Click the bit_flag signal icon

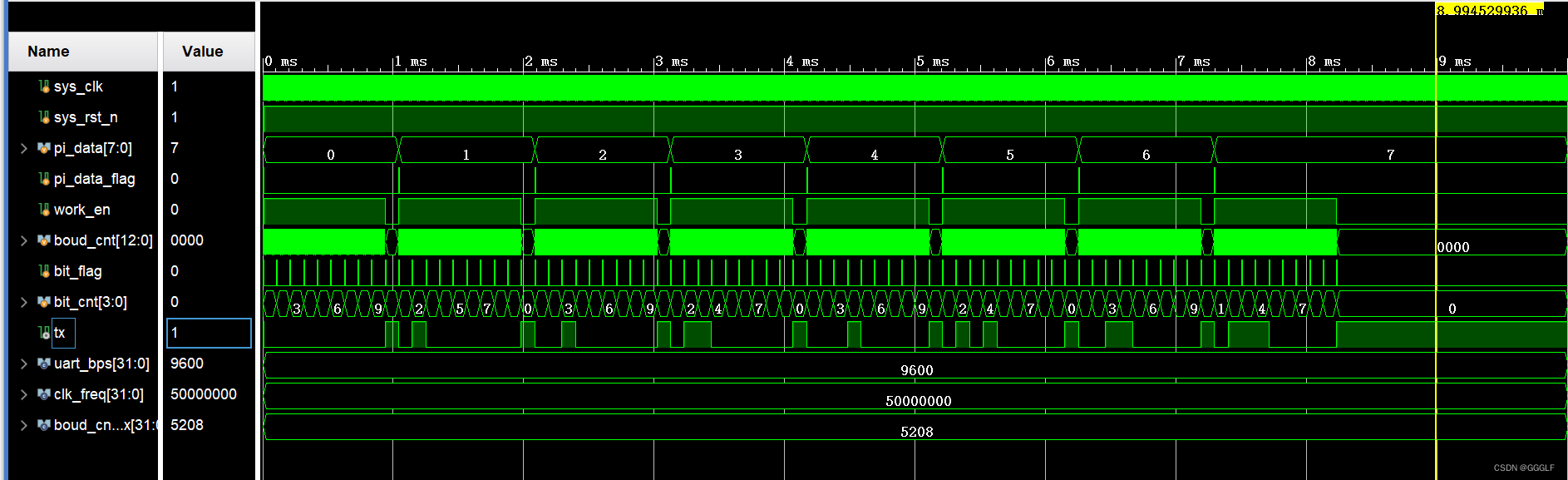(x=44, y=271)
